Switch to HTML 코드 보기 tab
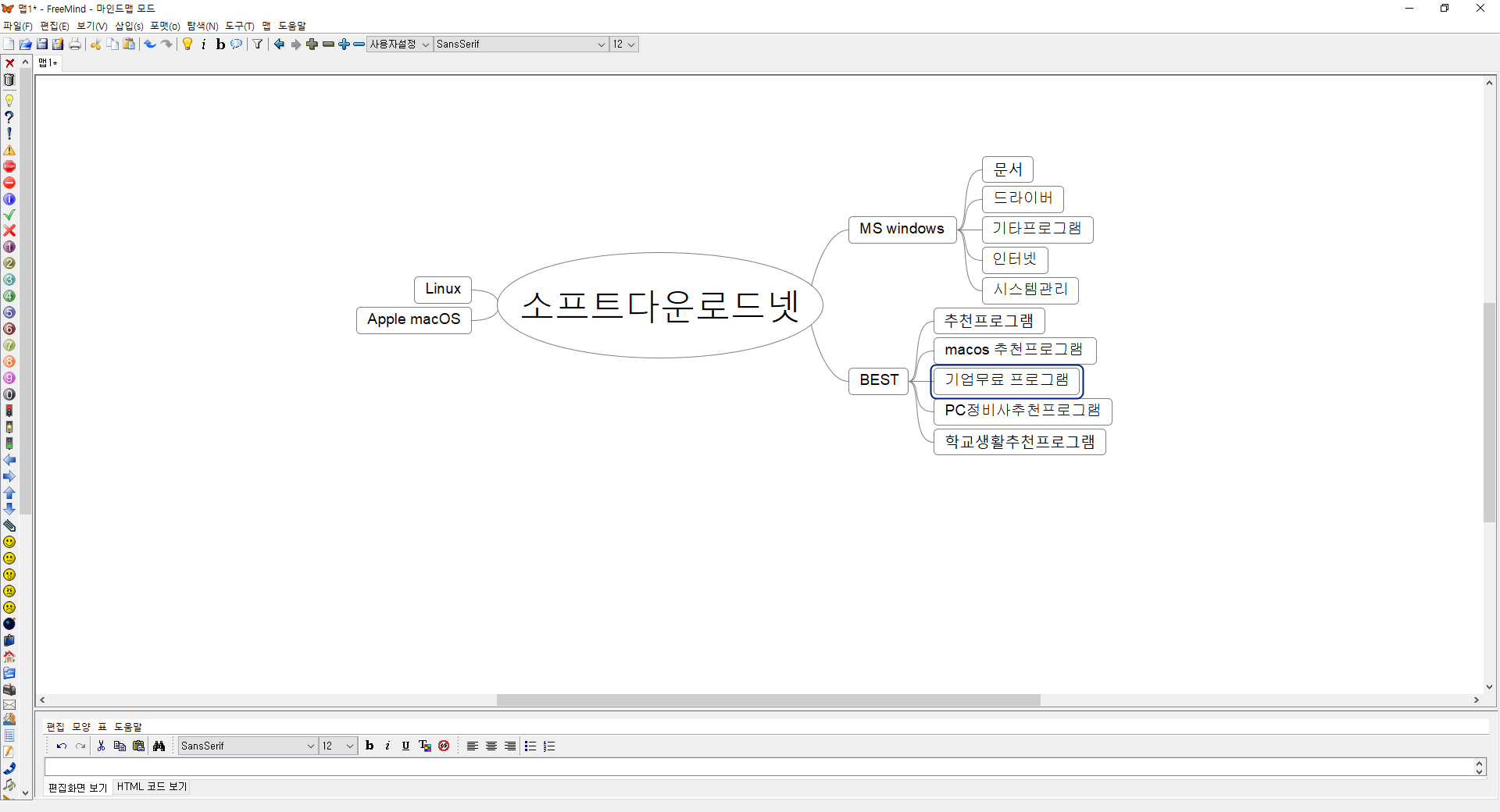Screen dimensions: 1500x812 (x=152, y=787)
